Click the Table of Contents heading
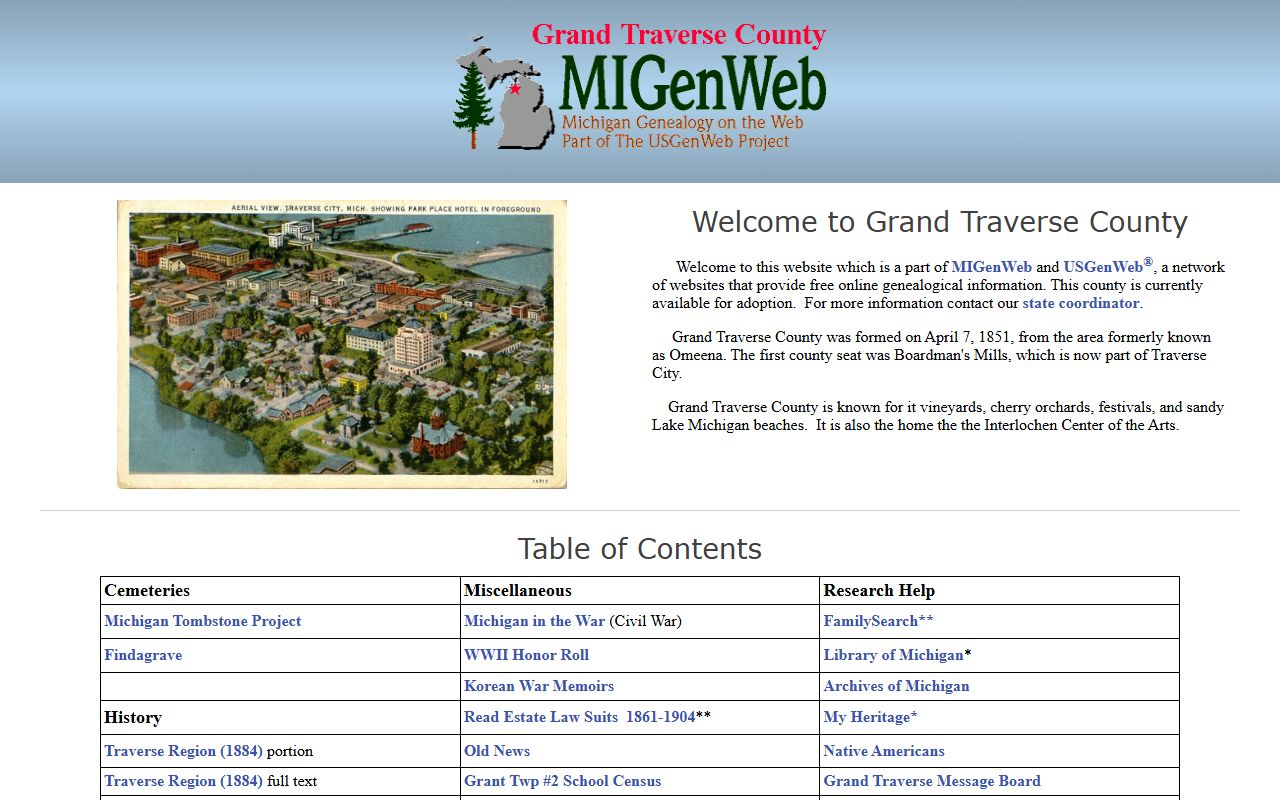The width and height of the screenshot is (1280, 800). (x=640, y=549)
